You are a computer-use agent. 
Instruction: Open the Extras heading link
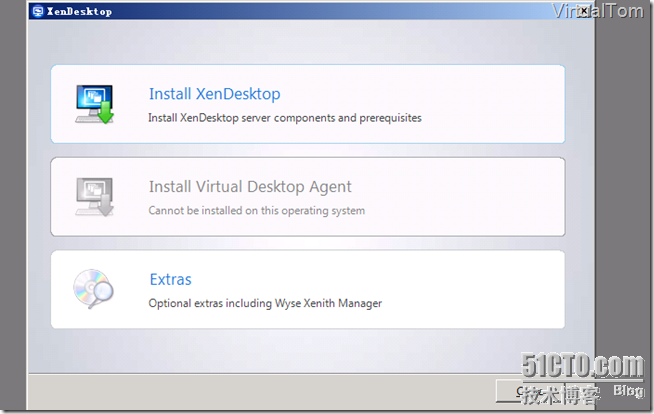[170, 279]
